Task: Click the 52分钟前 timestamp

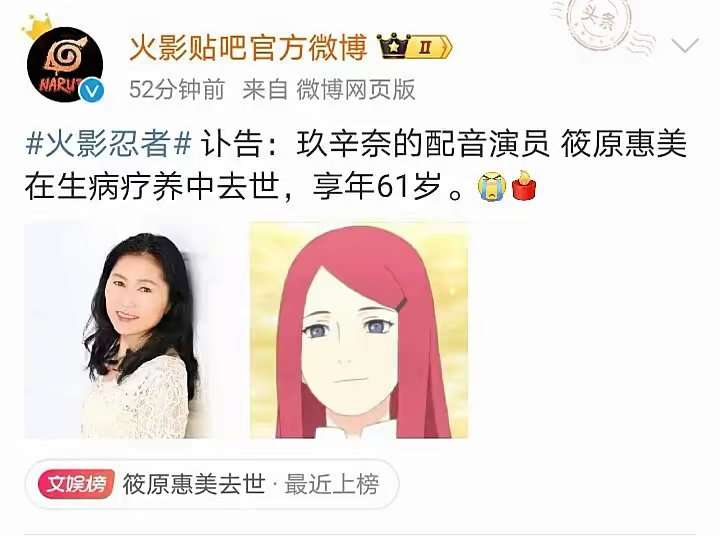Action: click(177, 89)
